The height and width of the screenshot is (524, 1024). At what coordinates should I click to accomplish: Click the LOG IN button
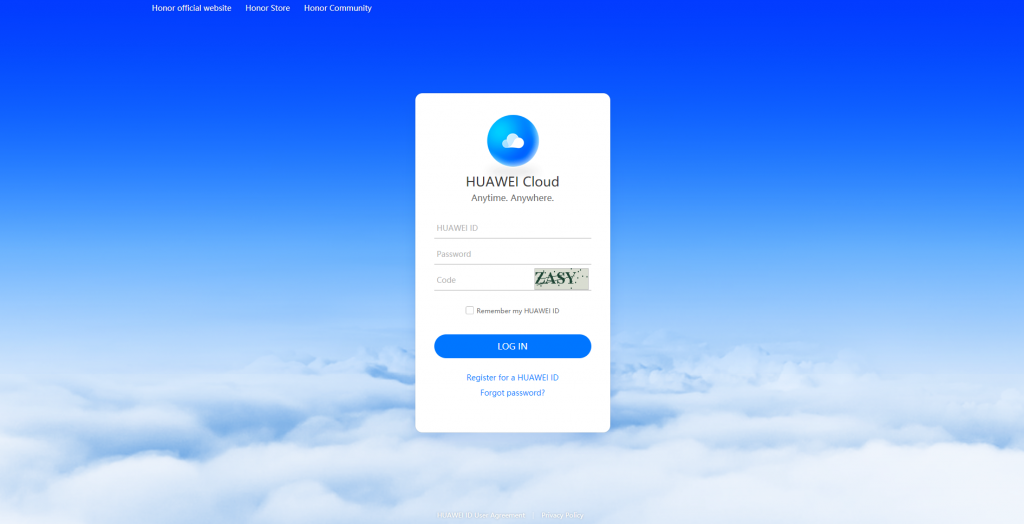click(x=513, y=346)
